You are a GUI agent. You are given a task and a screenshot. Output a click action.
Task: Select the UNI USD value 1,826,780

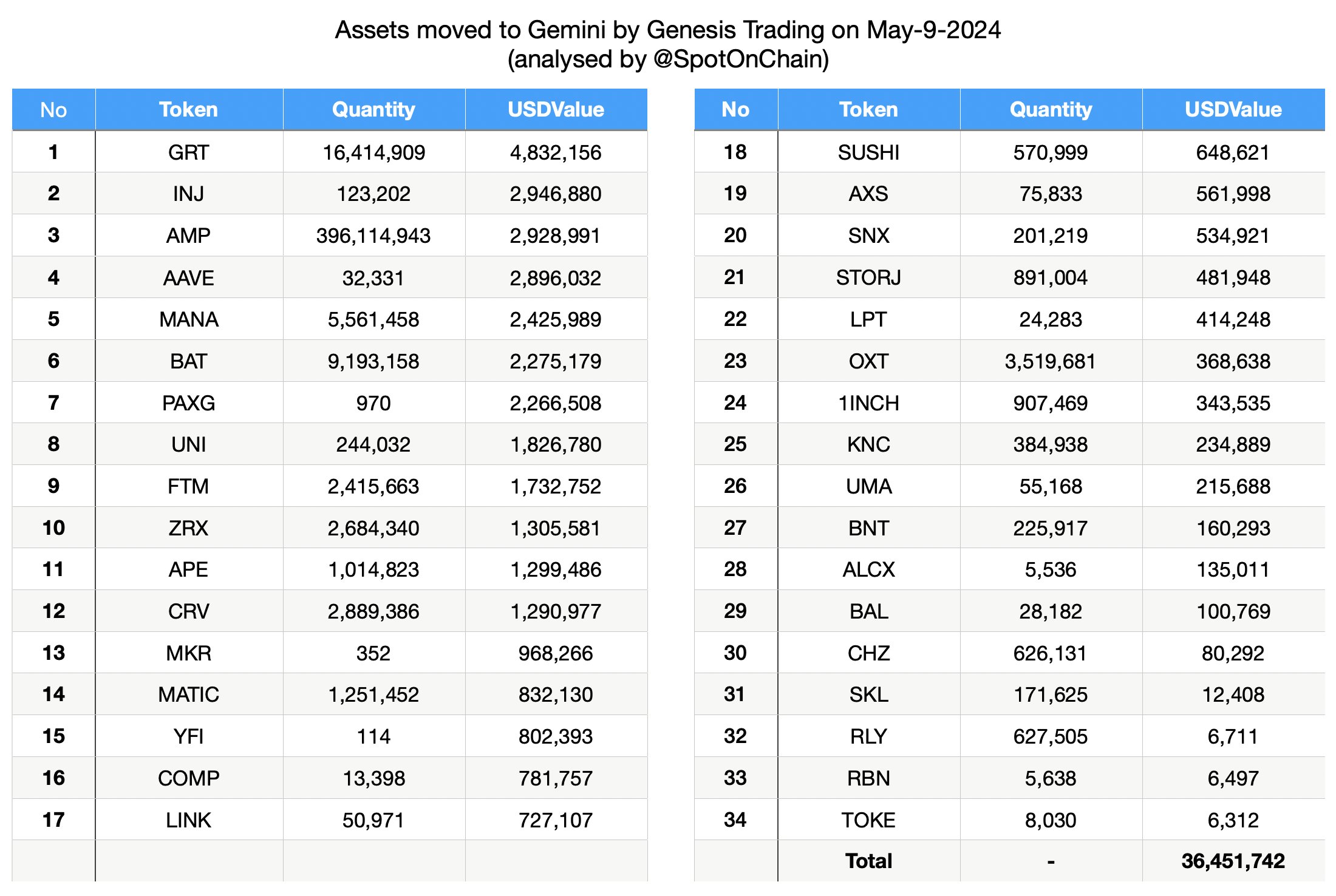(555, 445)
